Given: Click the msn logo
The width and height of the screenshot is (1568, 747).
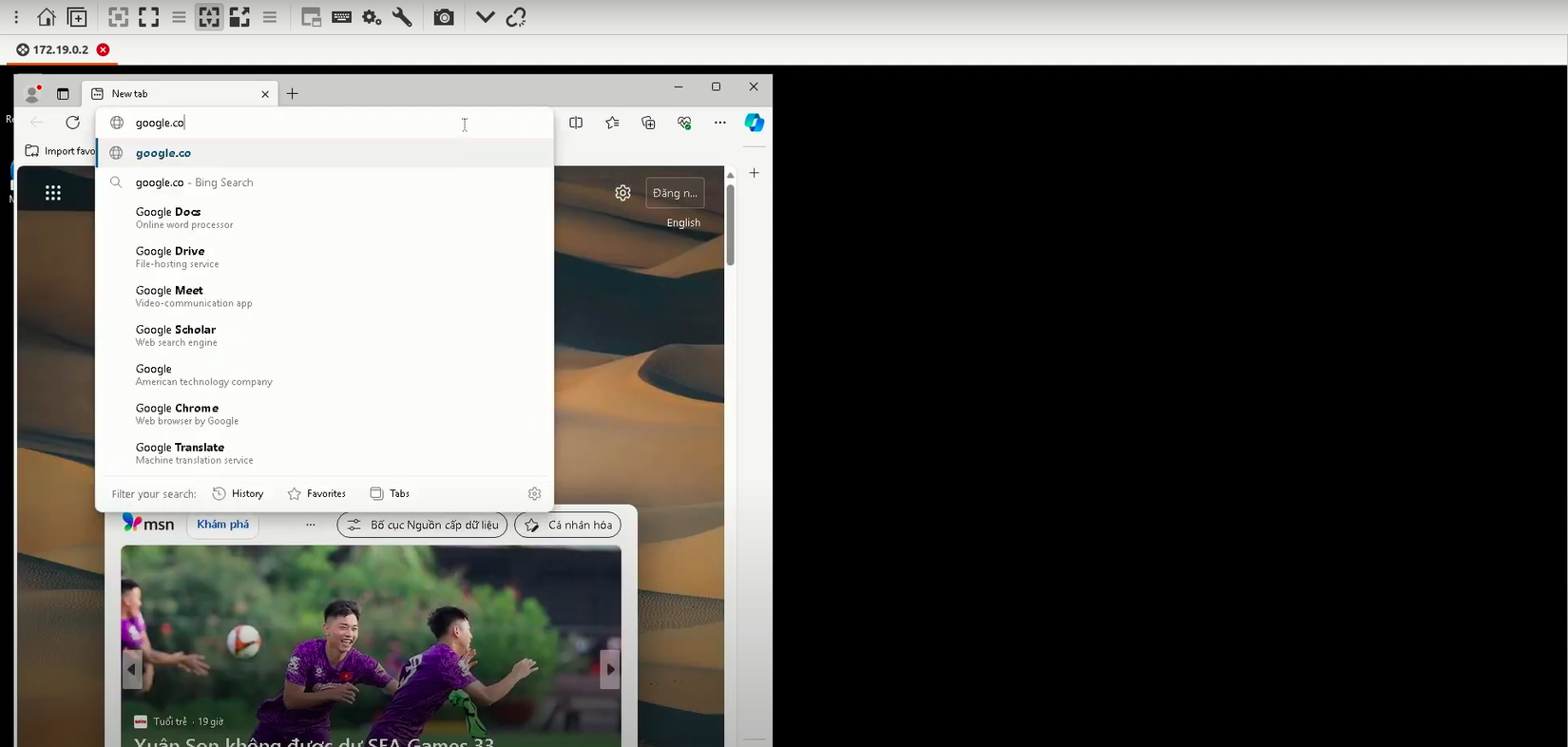Looking at the screenshot, I should pyautogui.click(x=148, y=524).
